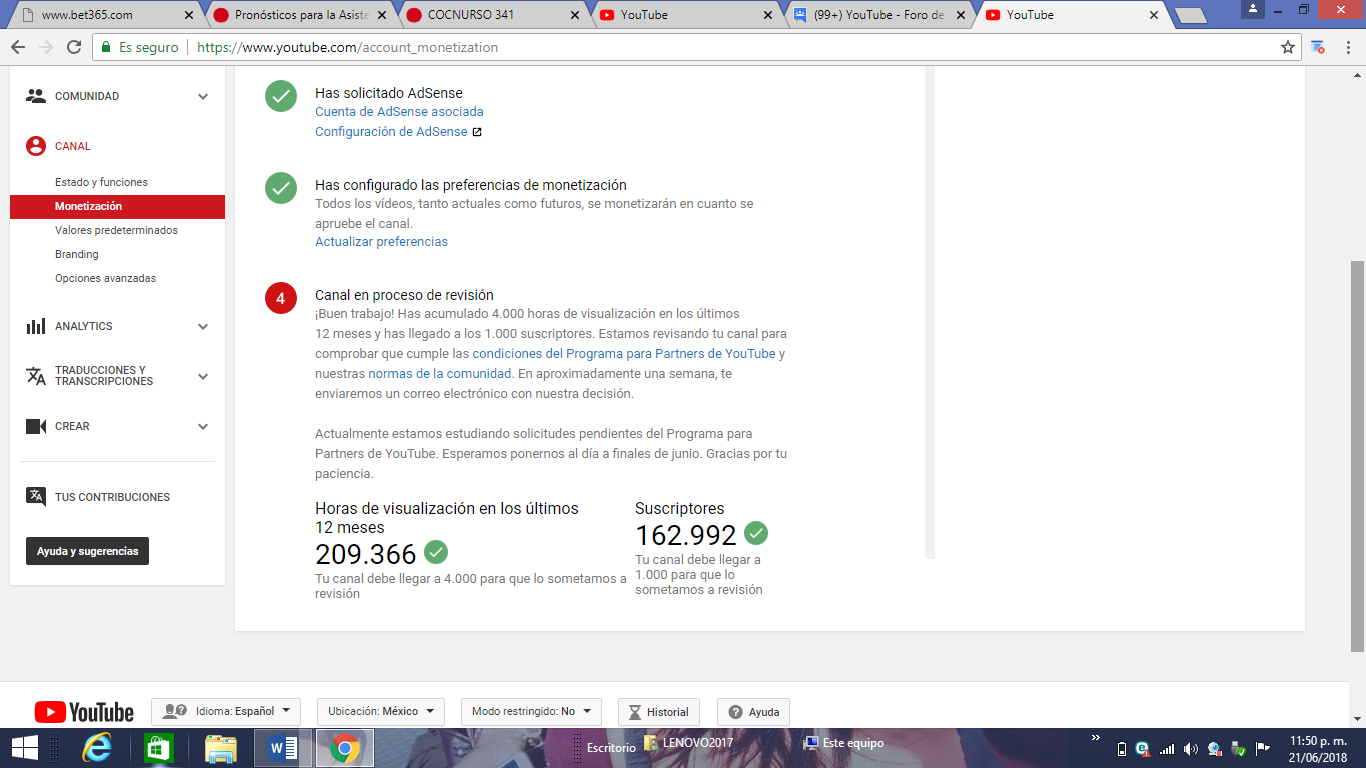Click the Actualizar preferencias link
Viewport: 1366px width, 768px height.
click(381, 242)
